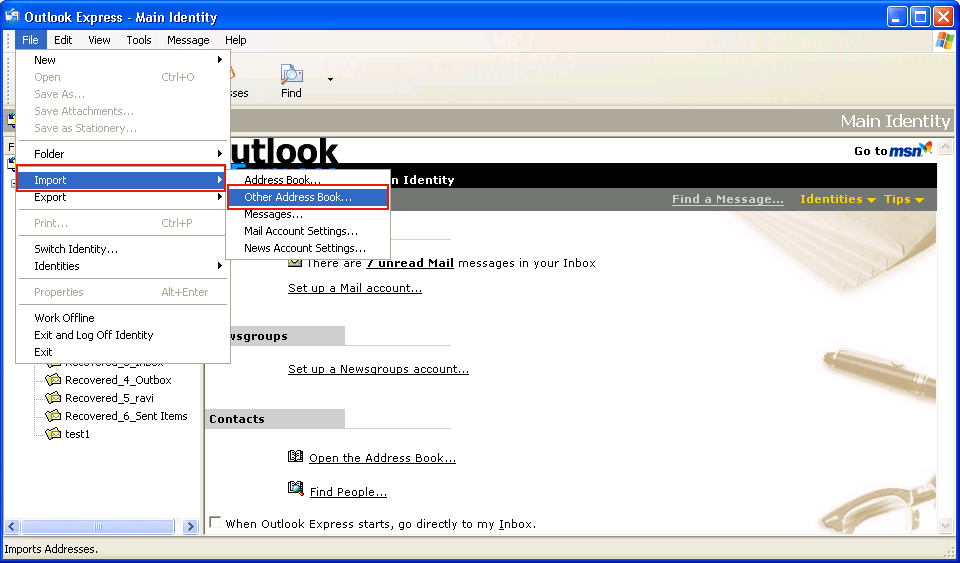
Task: Select Import in the File menu
Action: tap(121, 180)
